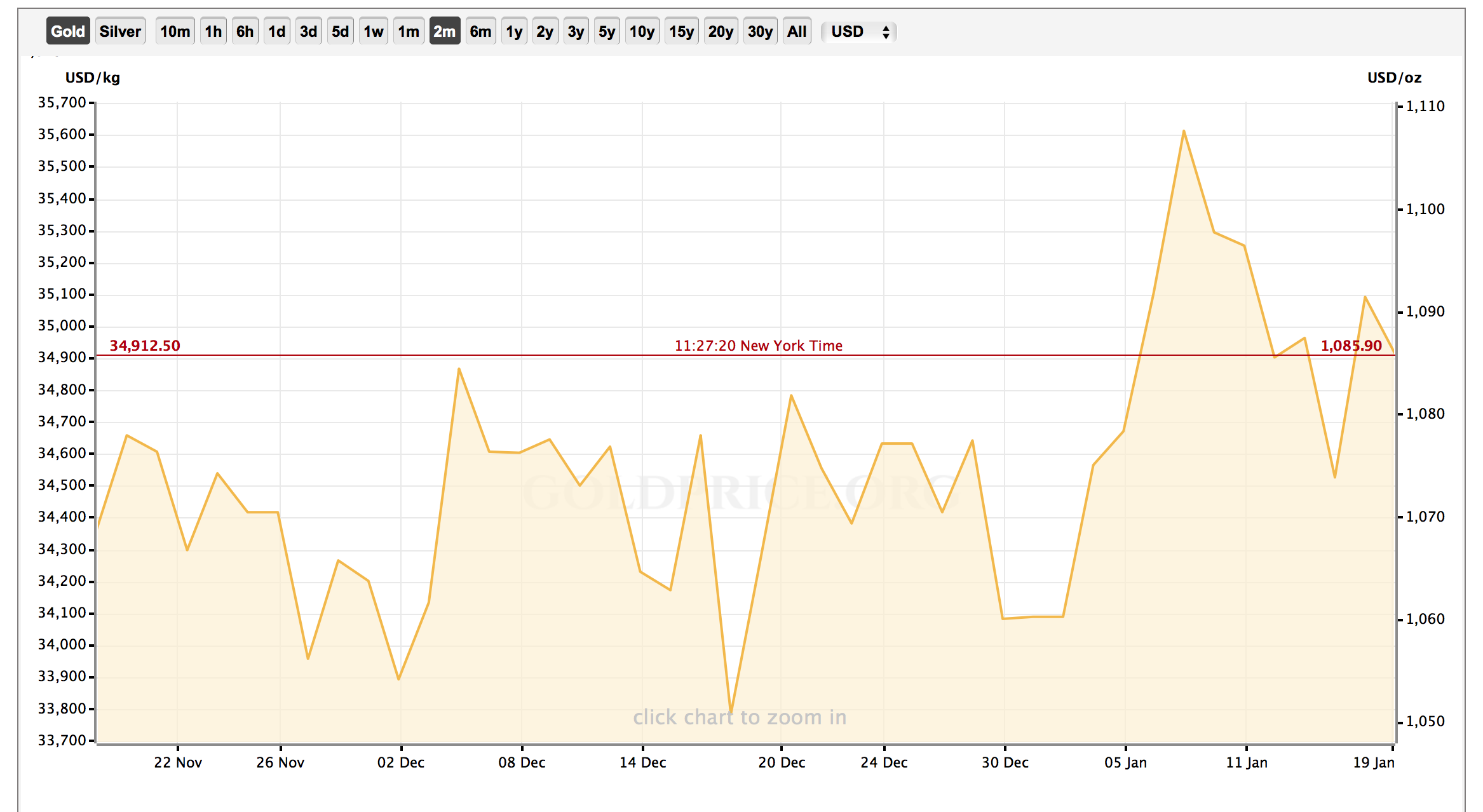
Task: Choose the 1h time range
Action: tap(213, 31)
